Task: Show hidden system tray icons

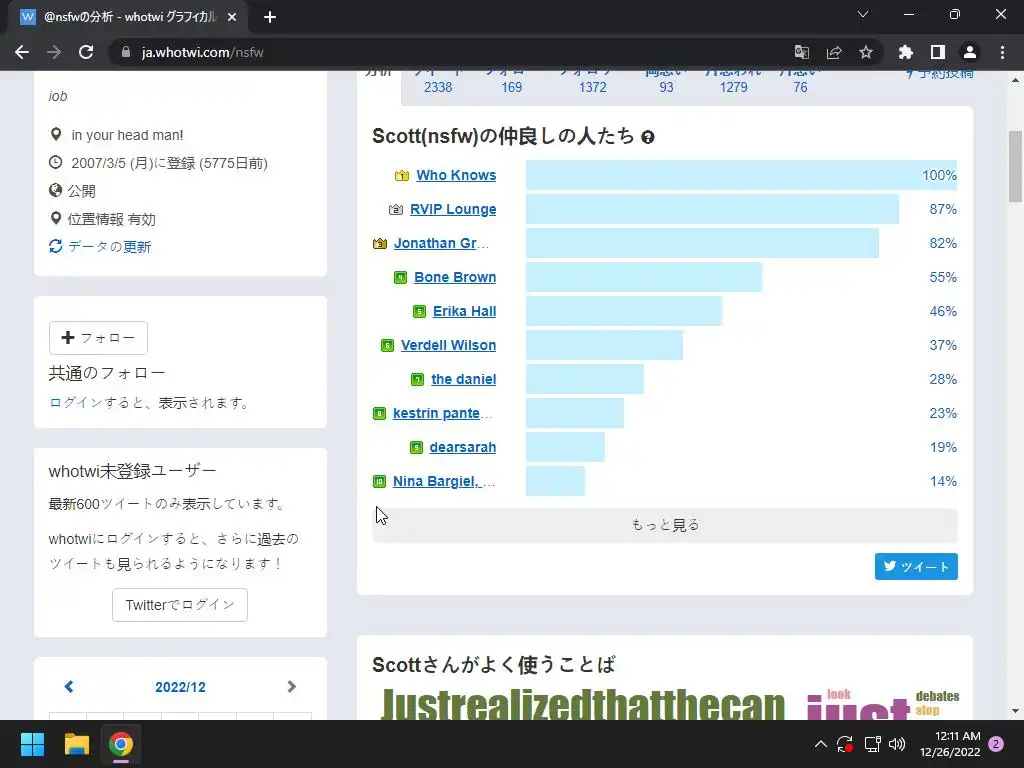Action: point(821,744)
